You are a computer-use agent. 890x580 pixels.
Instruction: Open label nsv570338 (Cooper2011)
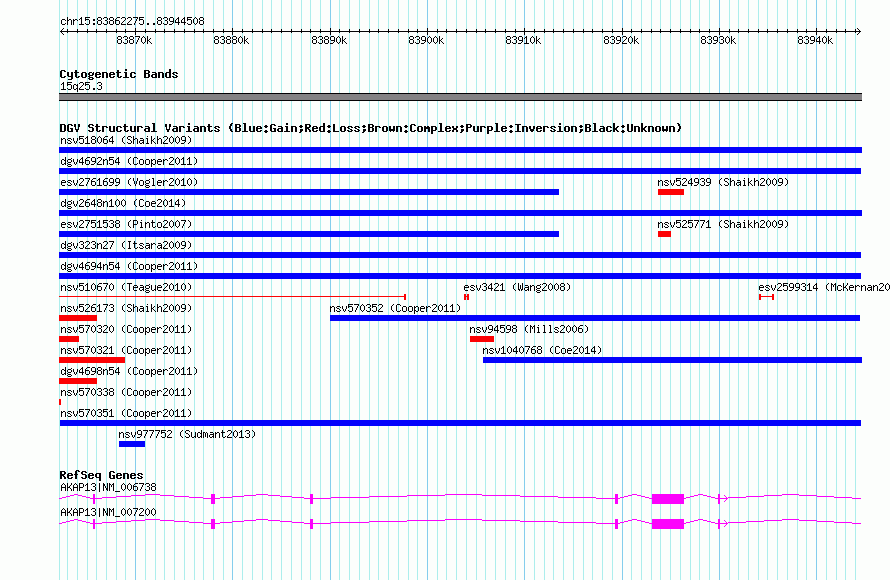(x=126, y=392)
